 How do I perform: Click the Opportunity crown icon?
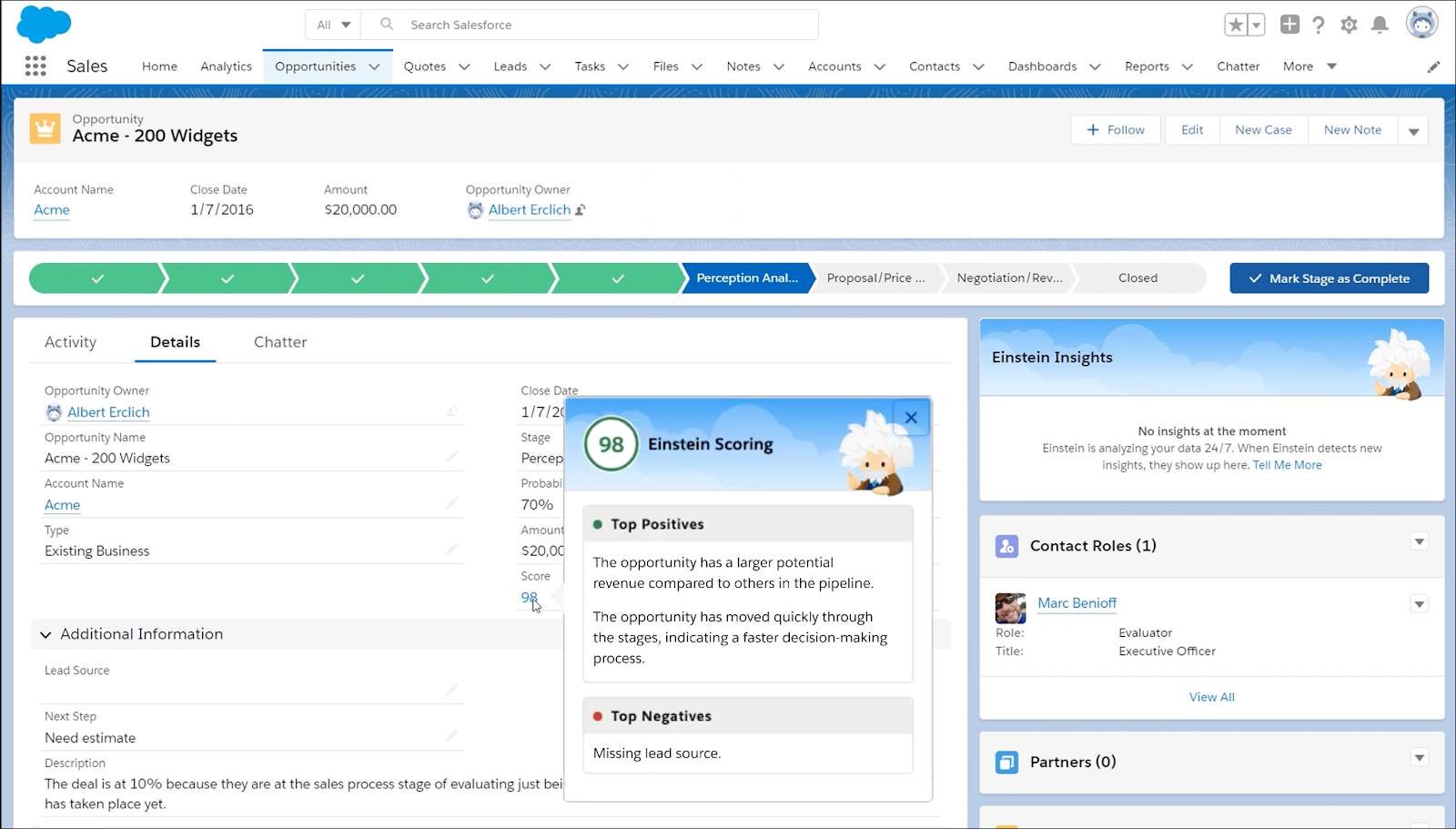(45, 128)
